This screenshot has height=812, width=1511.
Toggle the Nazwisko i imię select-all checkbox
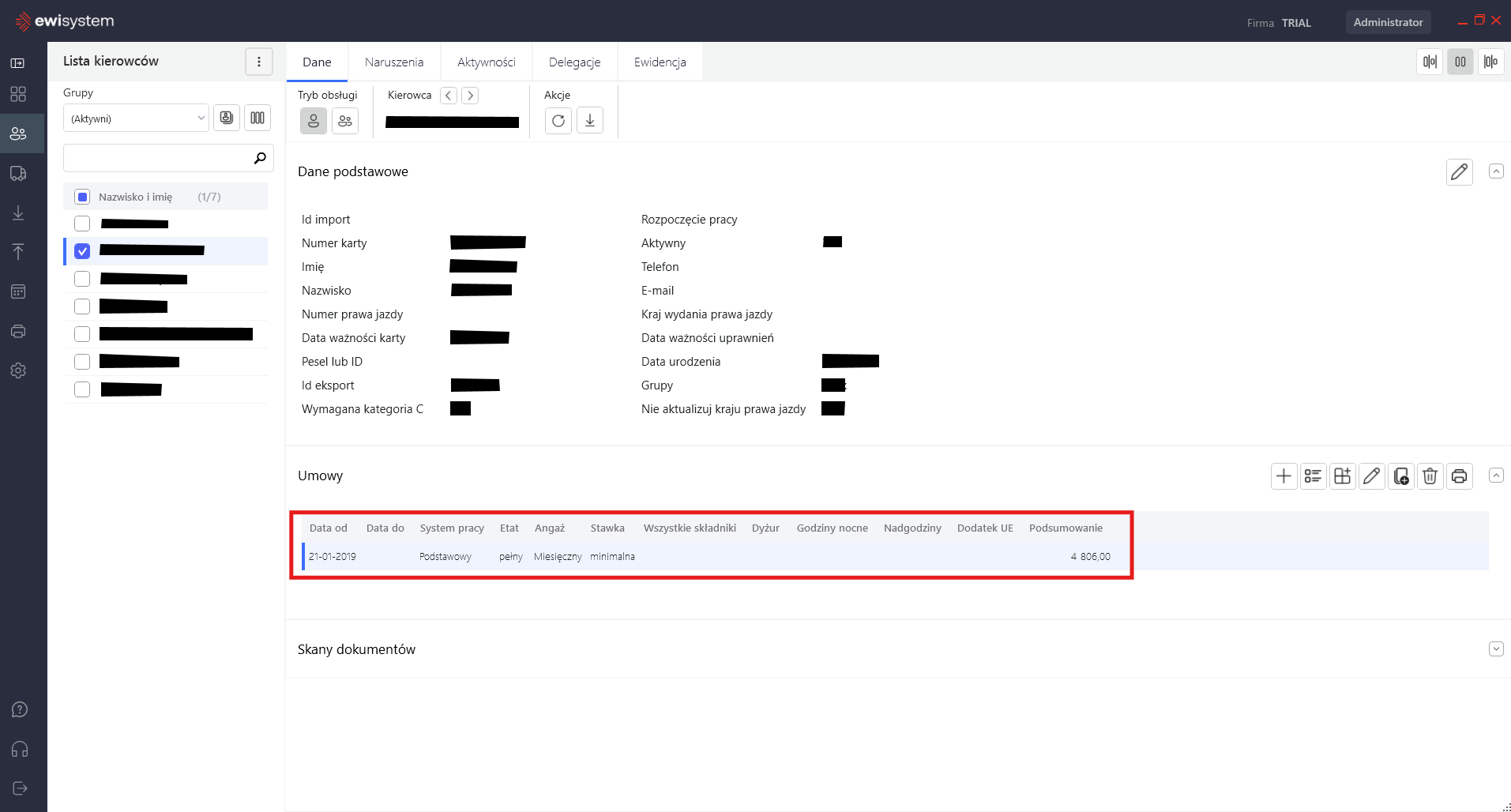click(82, 197)
